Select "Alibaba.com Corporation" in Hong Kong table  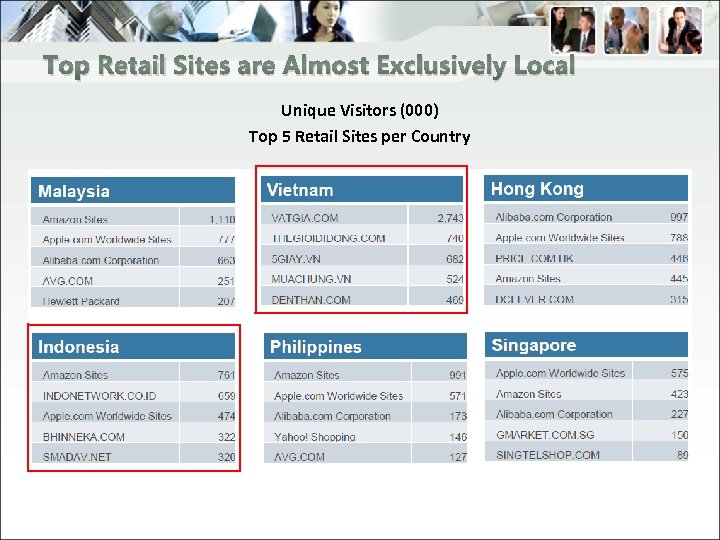553,217
